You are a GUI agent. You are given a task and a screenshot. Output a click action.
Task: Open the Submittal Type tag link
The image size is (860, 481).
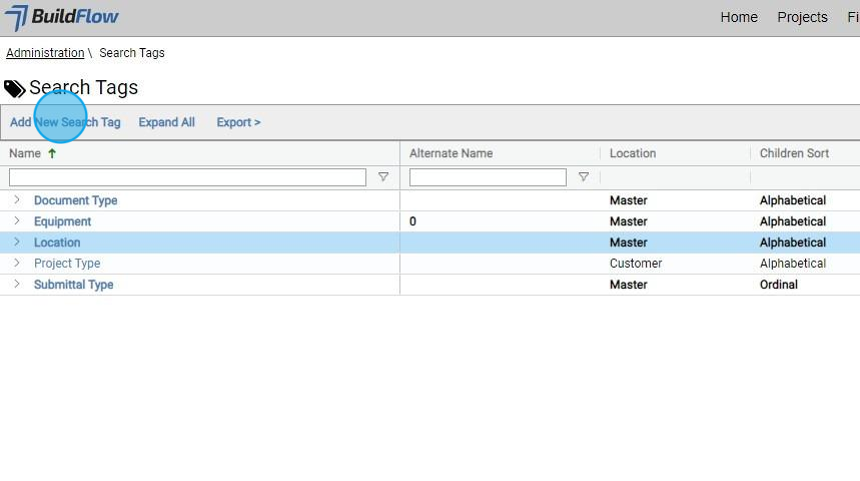(74, 284)
